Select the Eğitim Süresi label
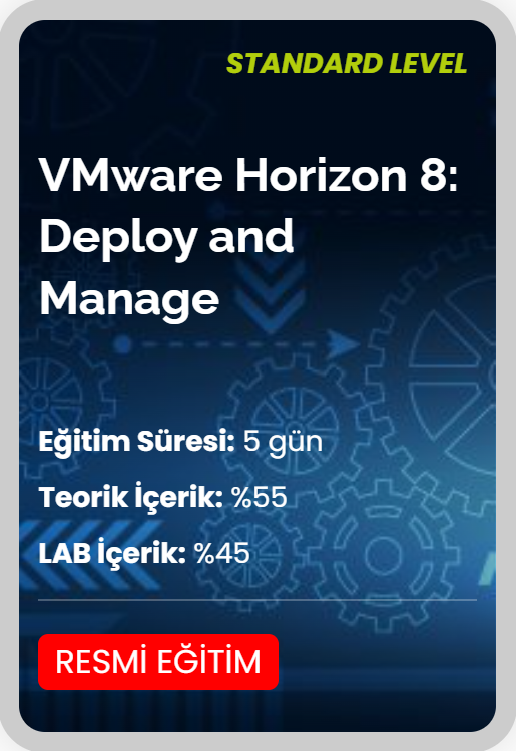The width and height of the screenshot is (516, 751). pyautogui.click(x=137, y=442)
